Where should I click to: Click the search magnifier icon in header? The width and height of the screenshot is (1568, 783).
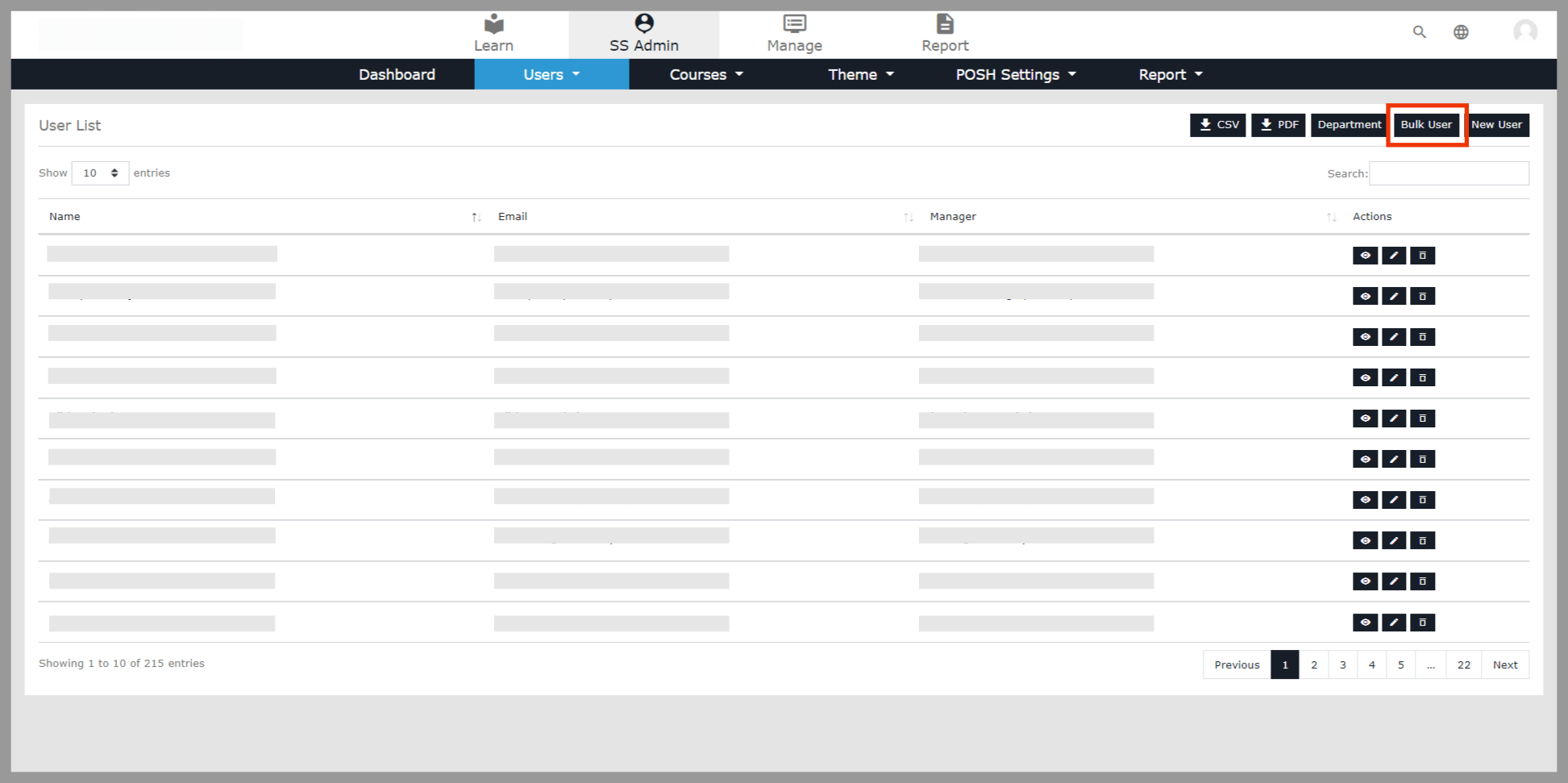click(1419, 32)
